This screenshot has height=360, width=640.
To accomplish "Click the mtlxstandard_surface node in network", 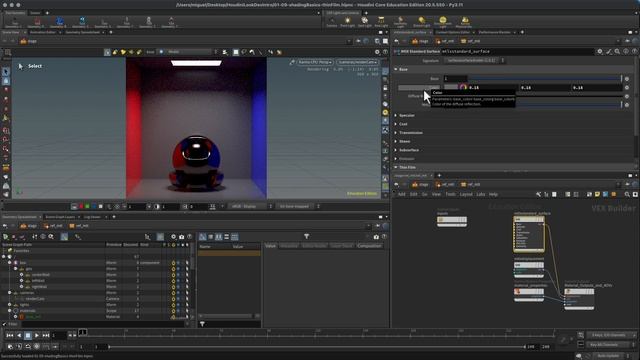I will pyautogui.click(x=529, y=234).
